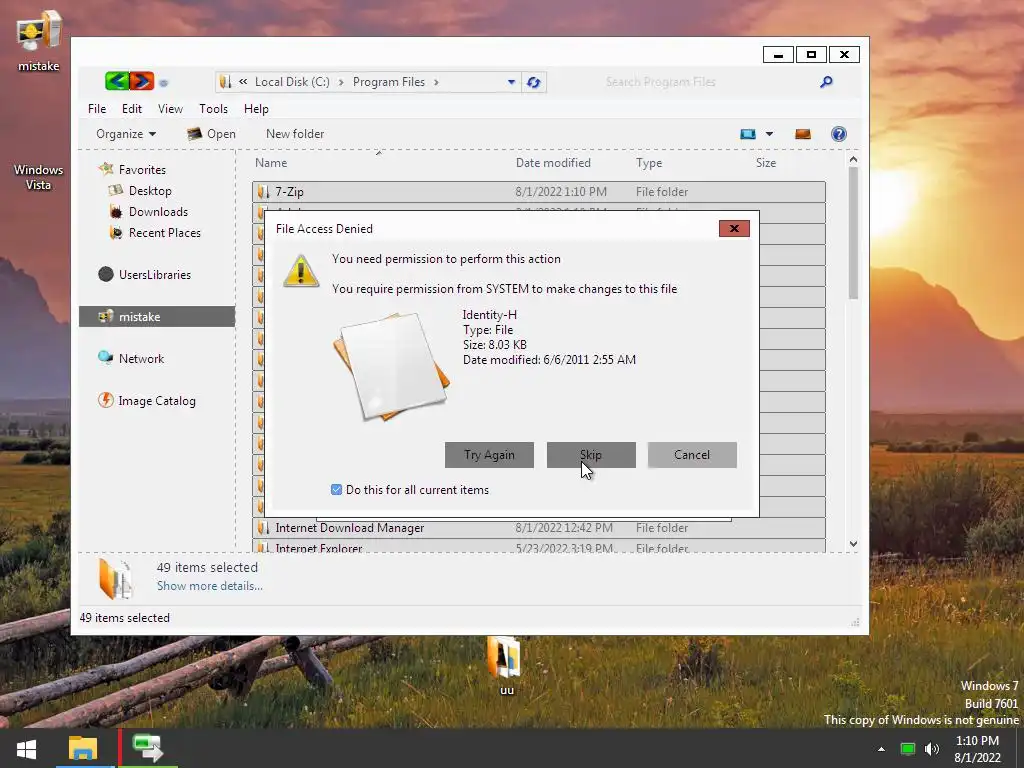Screen dimensions: 1024x768
Task: Click Try Again in the dialog
Action: coord(489,455)
